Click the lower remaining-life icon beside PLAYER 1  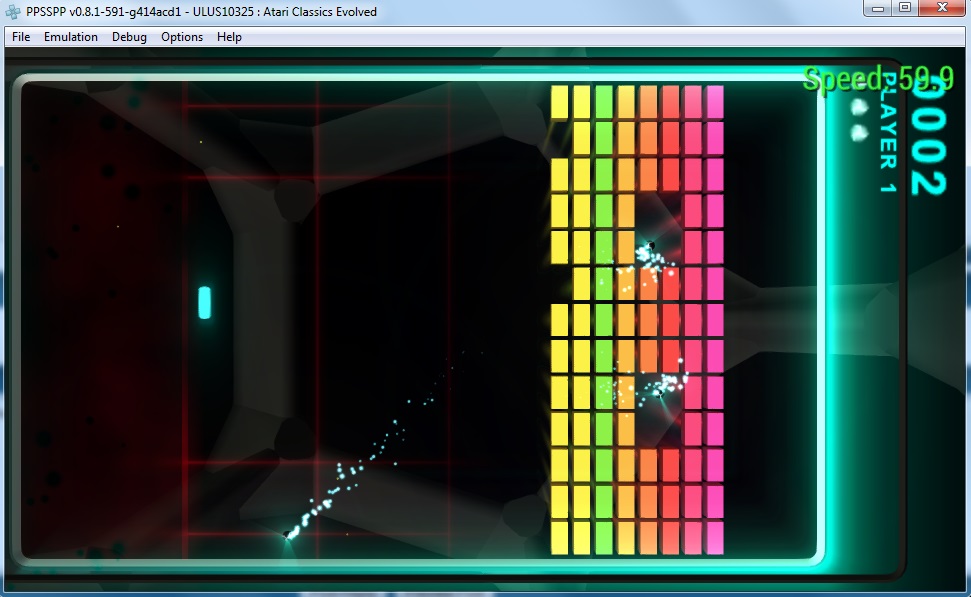point(858,131)
